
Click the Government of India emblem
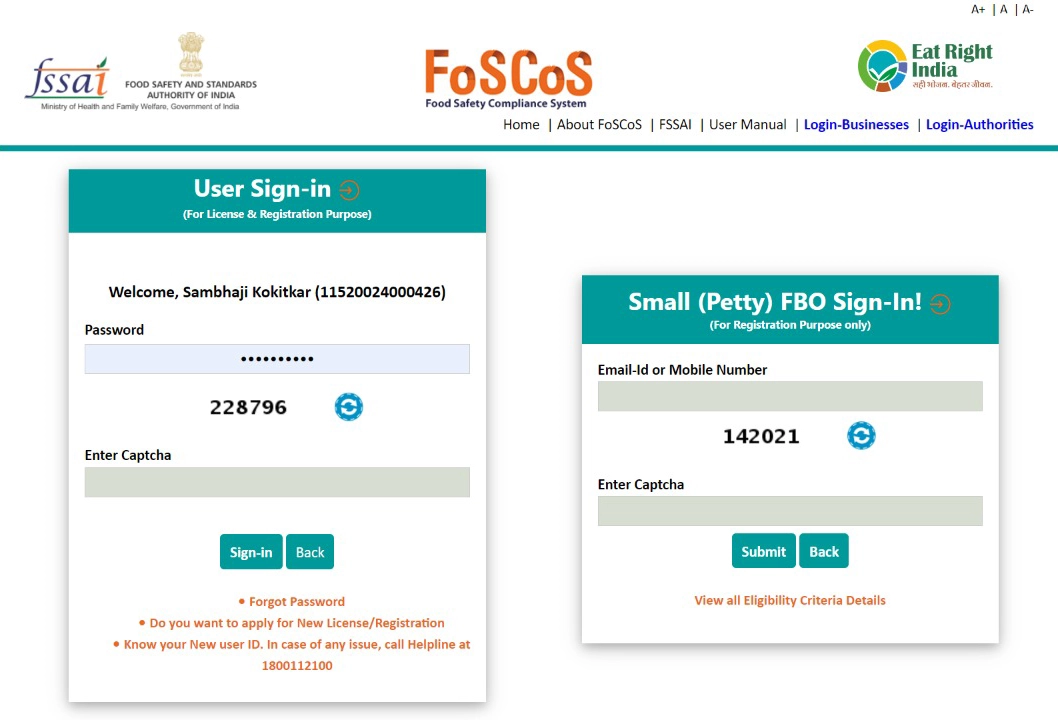[x=191, y=53]
